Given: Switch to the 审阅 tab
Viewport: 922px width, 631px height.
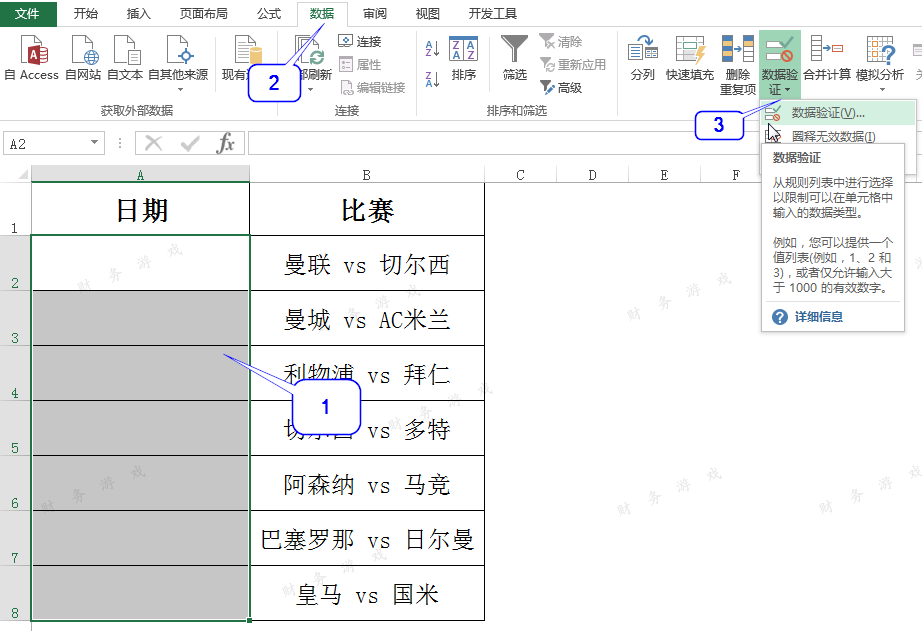Looking at the screenshot, I should [x=375, y=14].
